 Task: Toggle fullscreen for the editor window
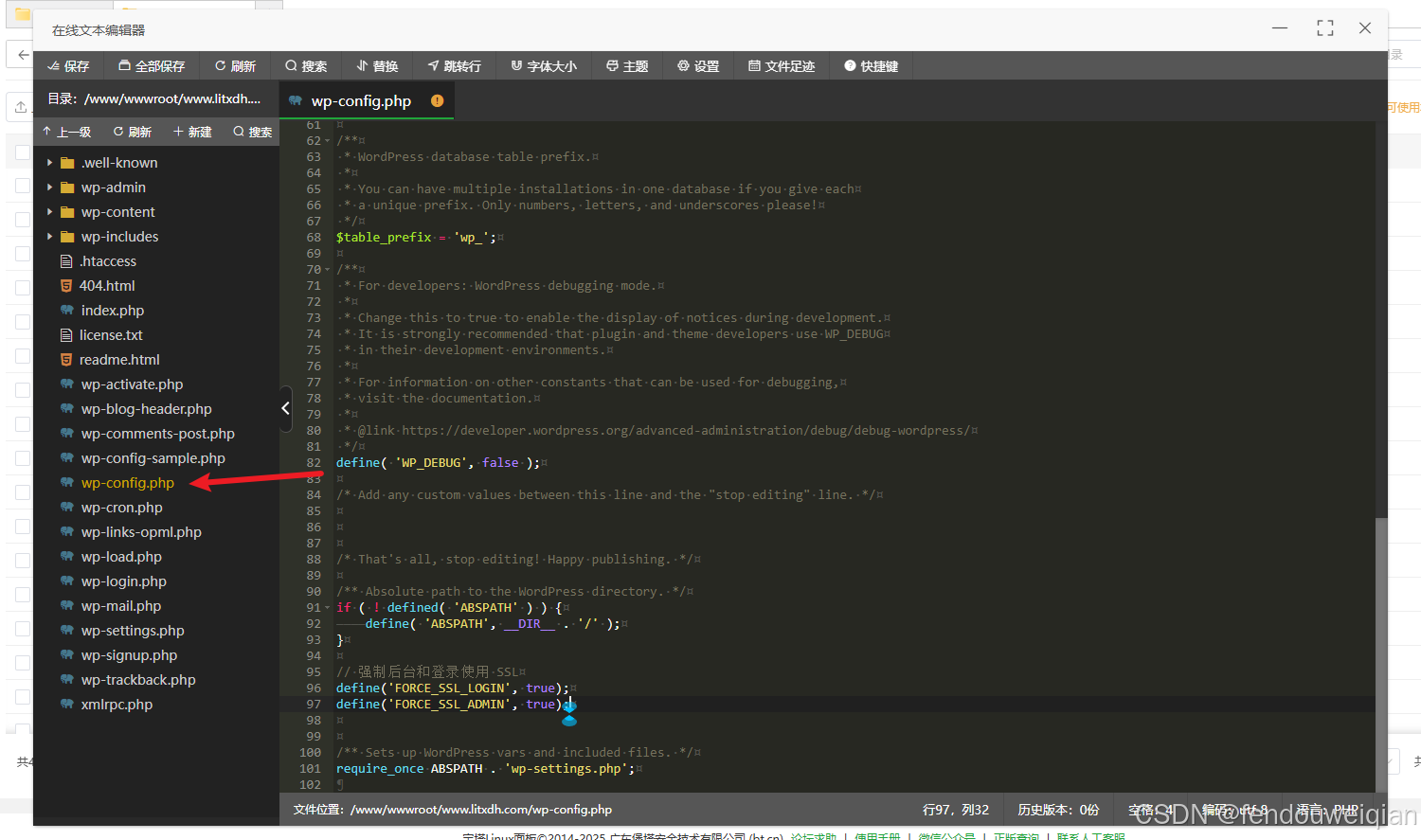click(1325, 28)
